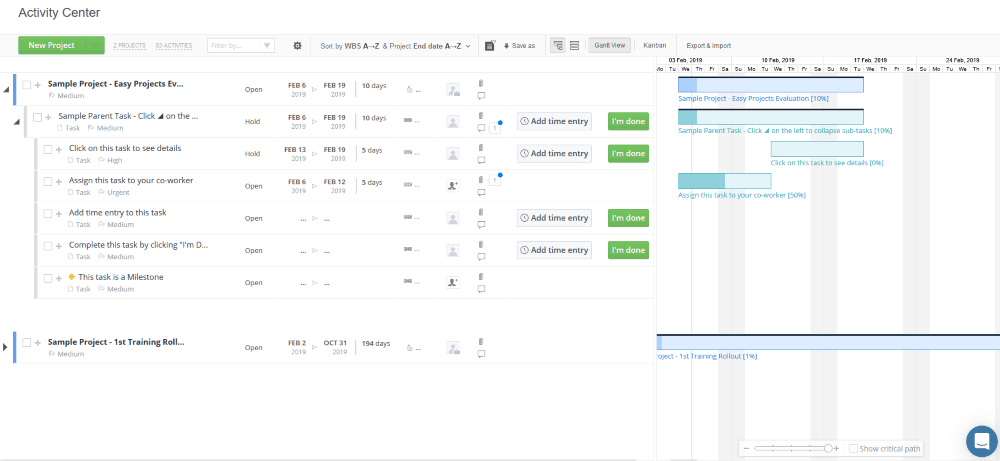Click 'Add time entry' for 'Add time entry to this task'
The image size is (1000, 461).
tap(554, 218)
